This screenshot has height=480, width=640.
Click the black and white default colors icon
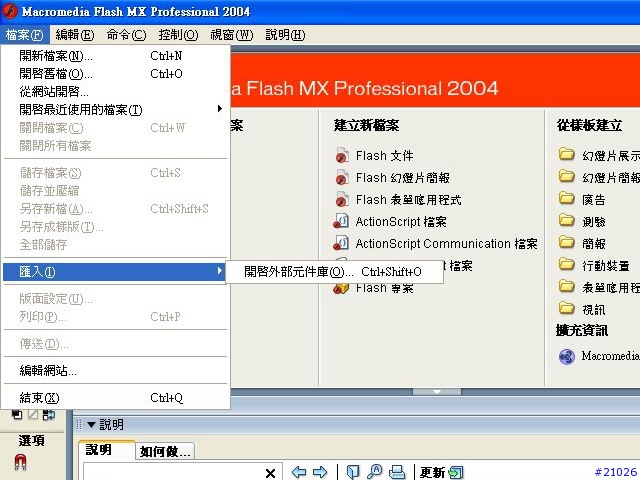(x=17, y=415)
